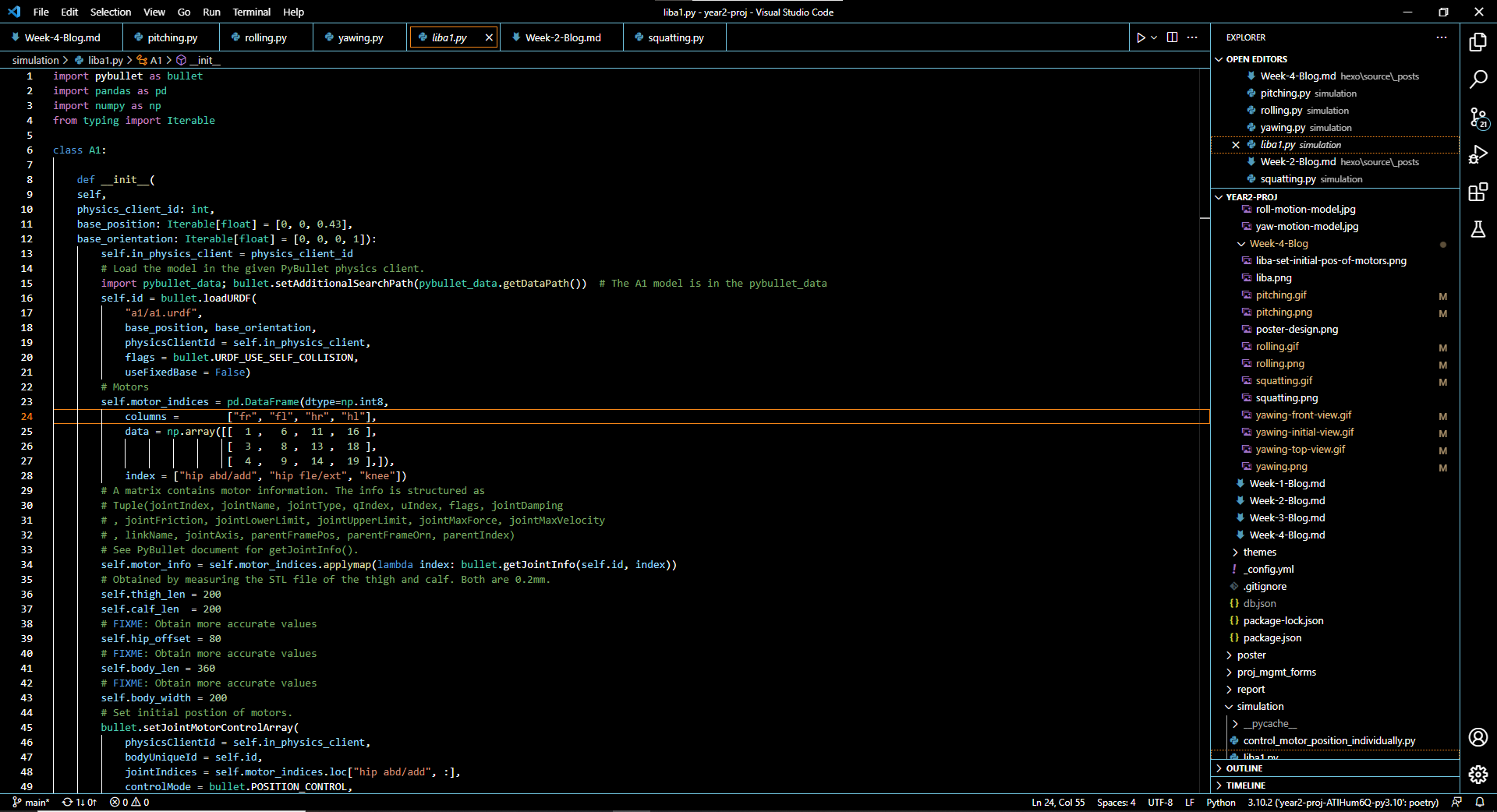This screenshot has width=1497, height=812.
Task: Close the liba1.py editor tab
Action: coord(489,37)
